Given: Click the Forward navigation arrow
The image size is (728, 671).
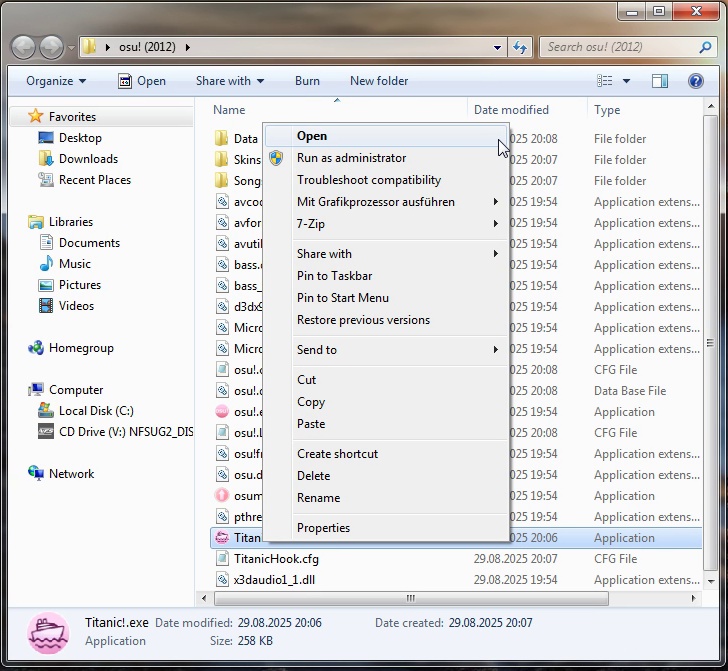Looking at the screenshot, I should pos(51,47).
